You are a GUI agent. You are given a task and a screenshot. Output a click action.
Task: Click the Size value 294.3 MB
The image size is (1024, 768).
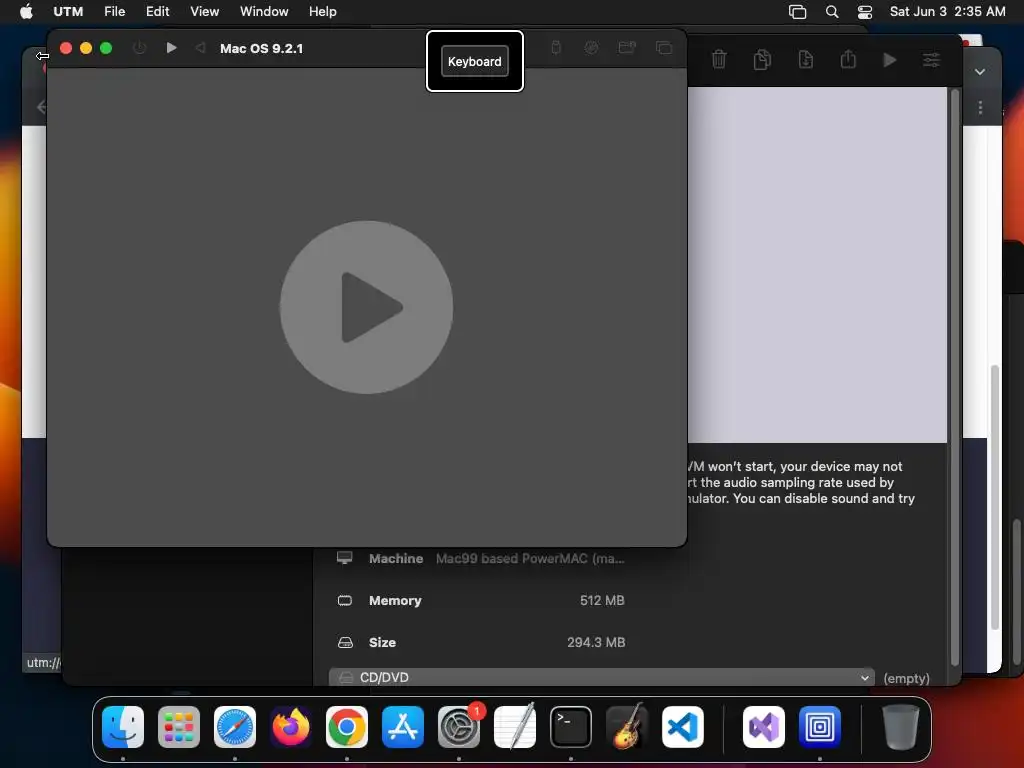tap(596, 642)
